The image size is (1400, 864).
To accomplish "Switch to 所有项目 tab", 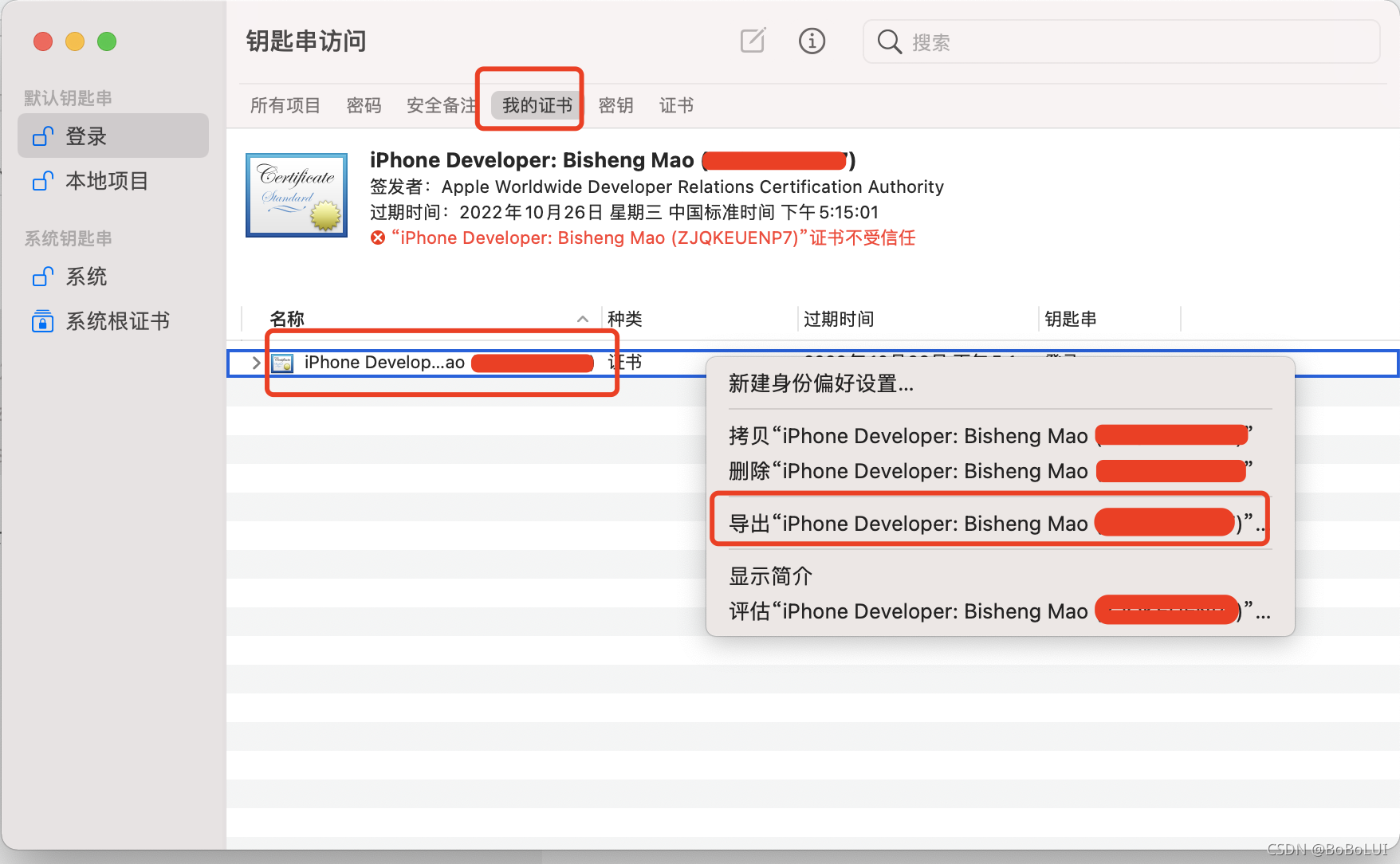I will coord(285,105).
